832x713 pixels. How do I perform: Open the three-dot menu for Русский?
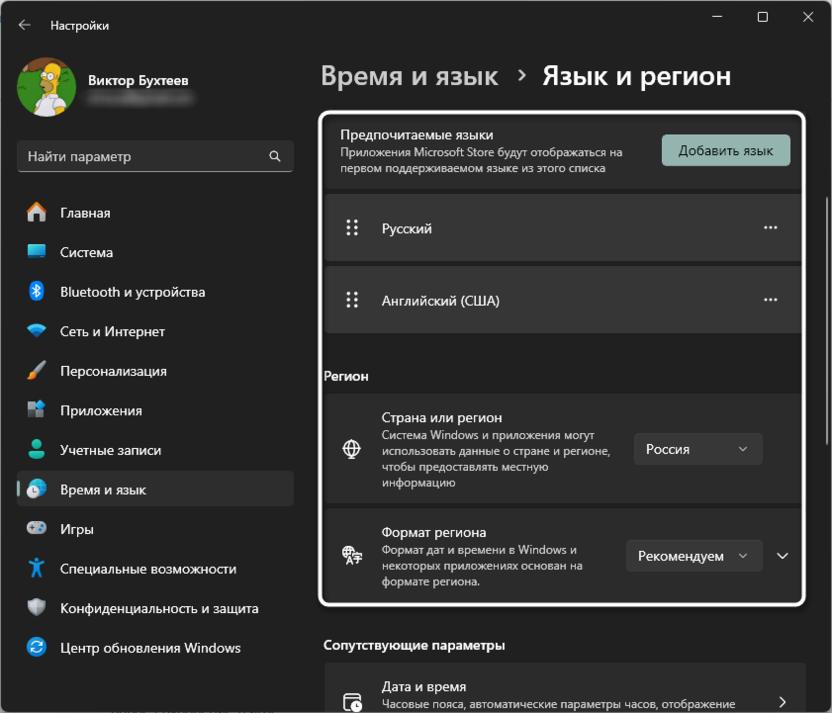(770, 228)
